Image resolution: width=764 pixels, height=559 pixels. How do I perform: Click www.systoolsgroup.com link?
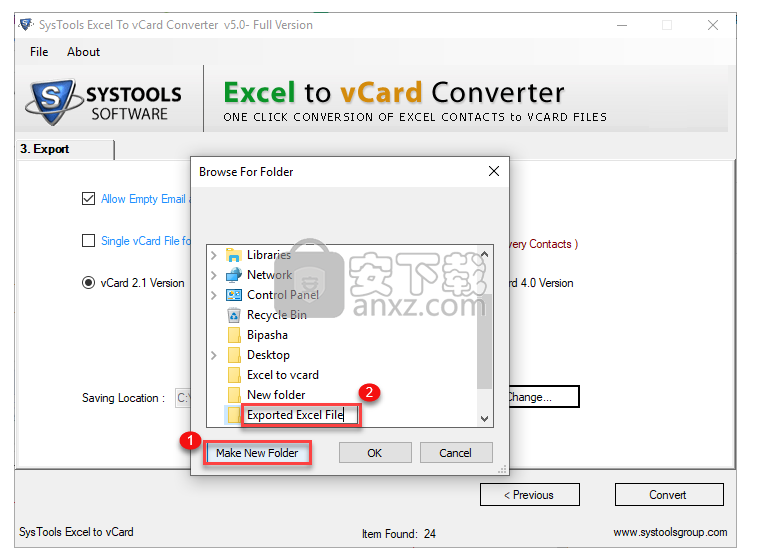[670, 532]
